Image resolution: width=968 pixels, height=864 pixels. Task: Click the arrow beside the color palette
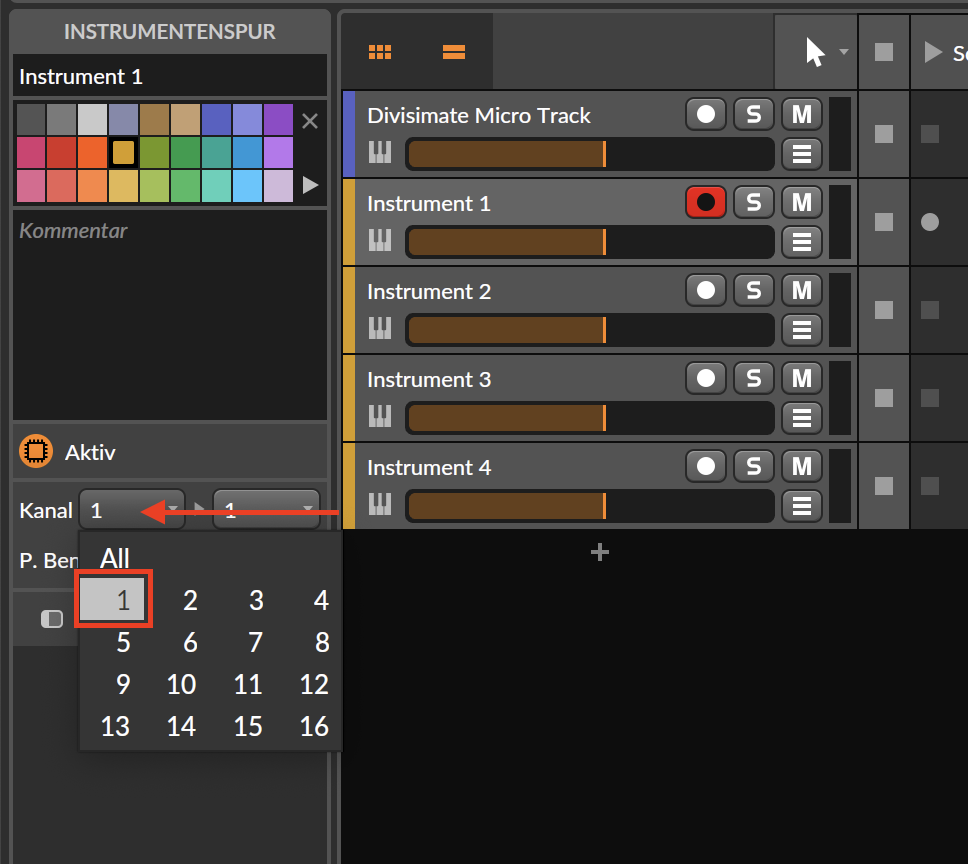click(310, 184)
